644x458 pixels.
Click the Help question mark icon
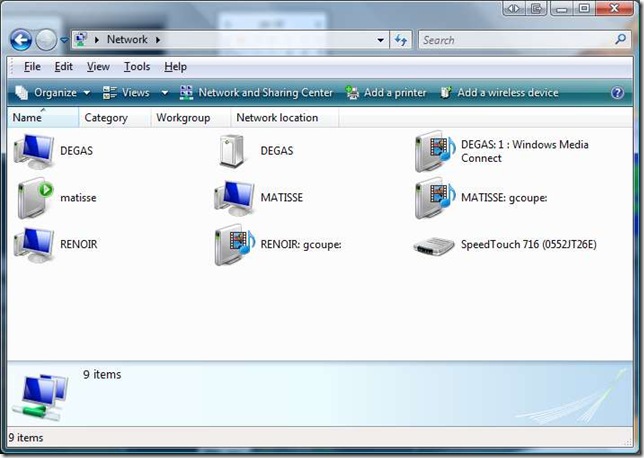pyautogui.click(x=618, y=93)
